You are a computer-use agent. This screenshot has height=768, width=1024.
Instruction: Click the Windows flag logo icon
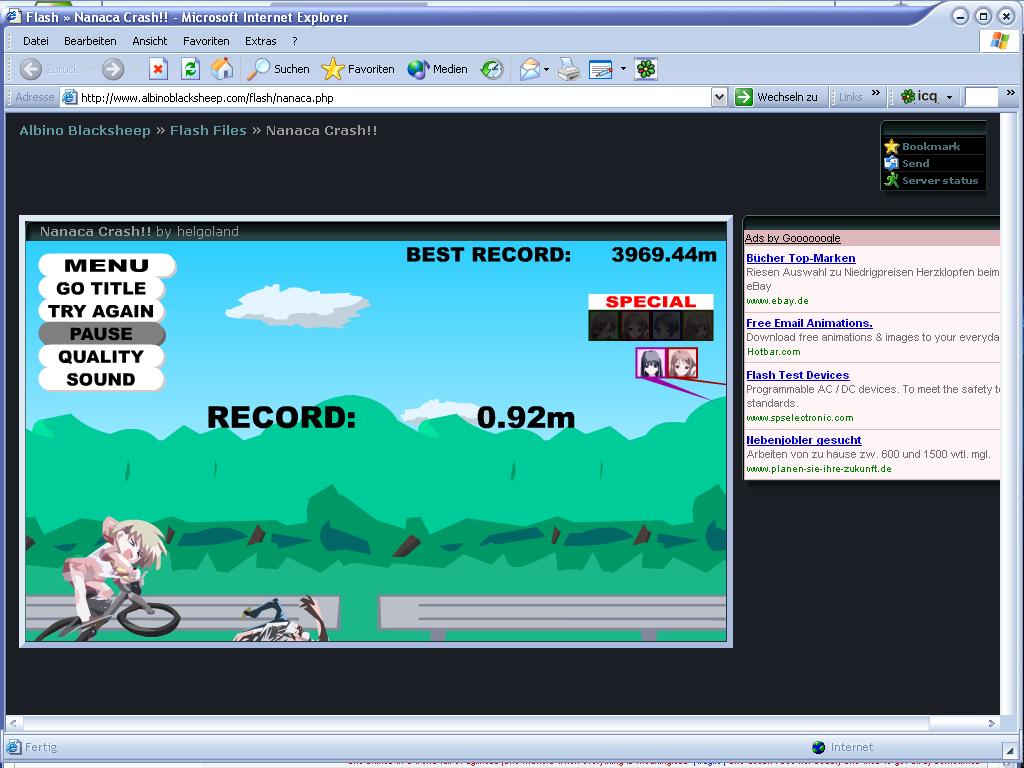point(999,41)
